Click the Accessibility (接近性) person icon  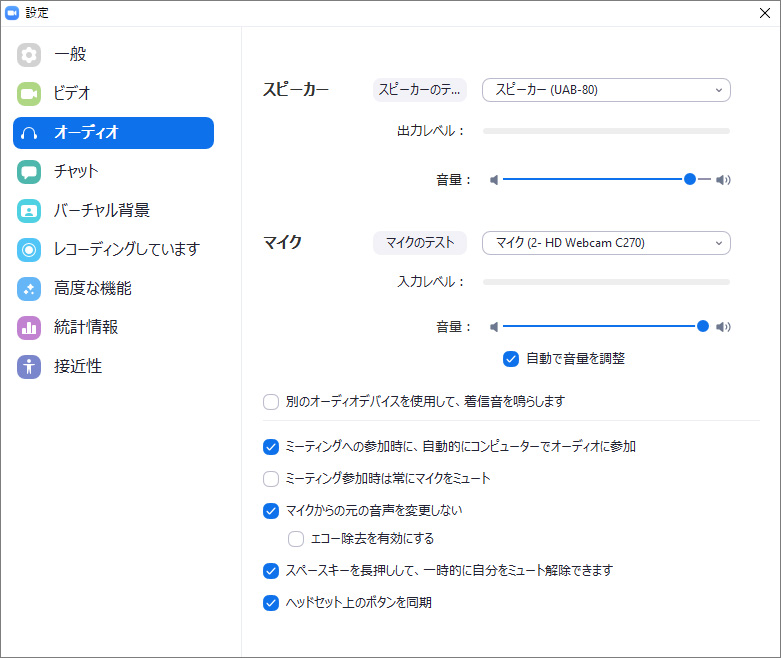(29, 367)
